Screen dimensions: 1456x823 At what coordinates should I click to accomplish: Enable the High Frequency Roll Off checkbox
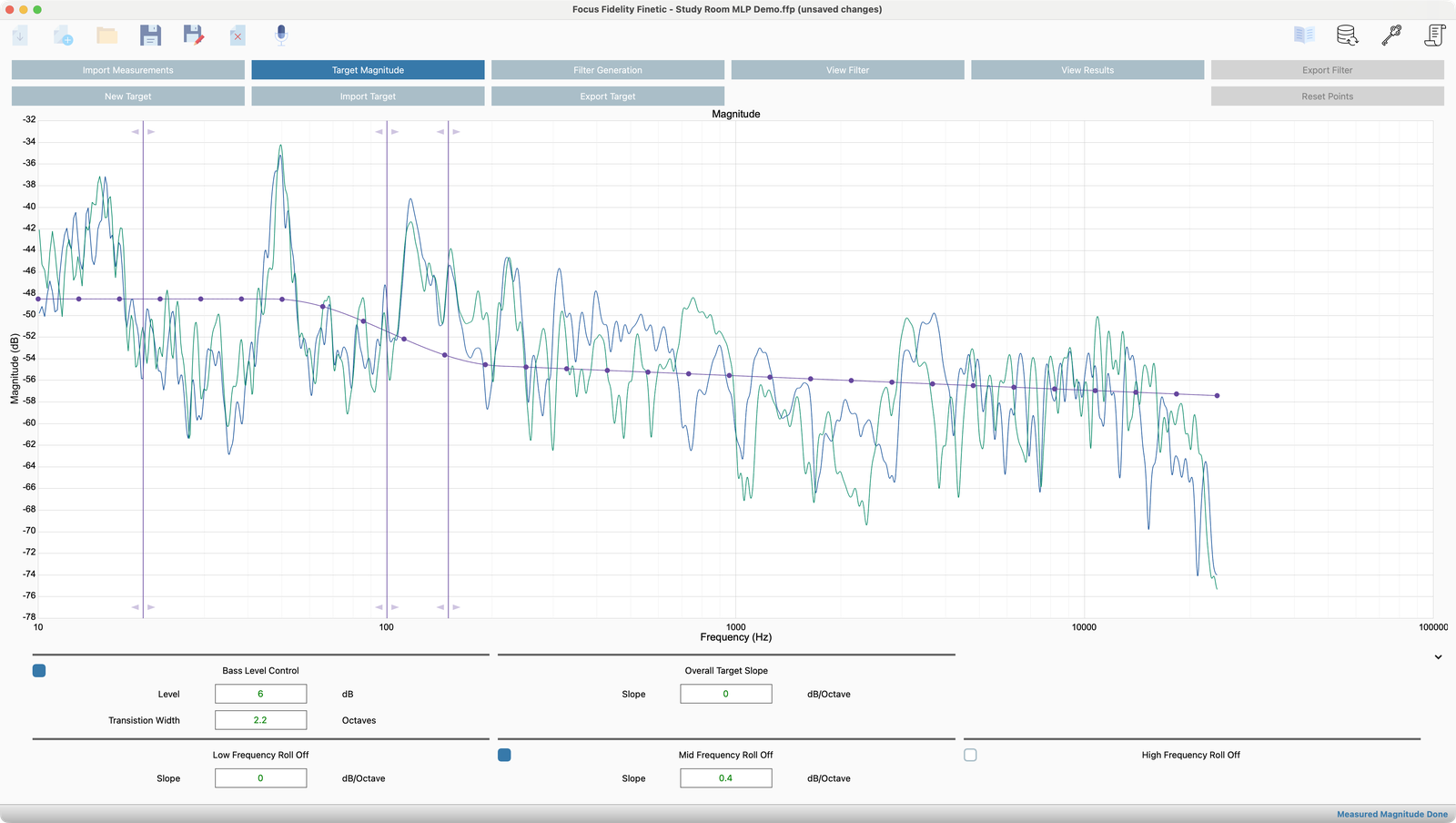(x=970, y=755)
